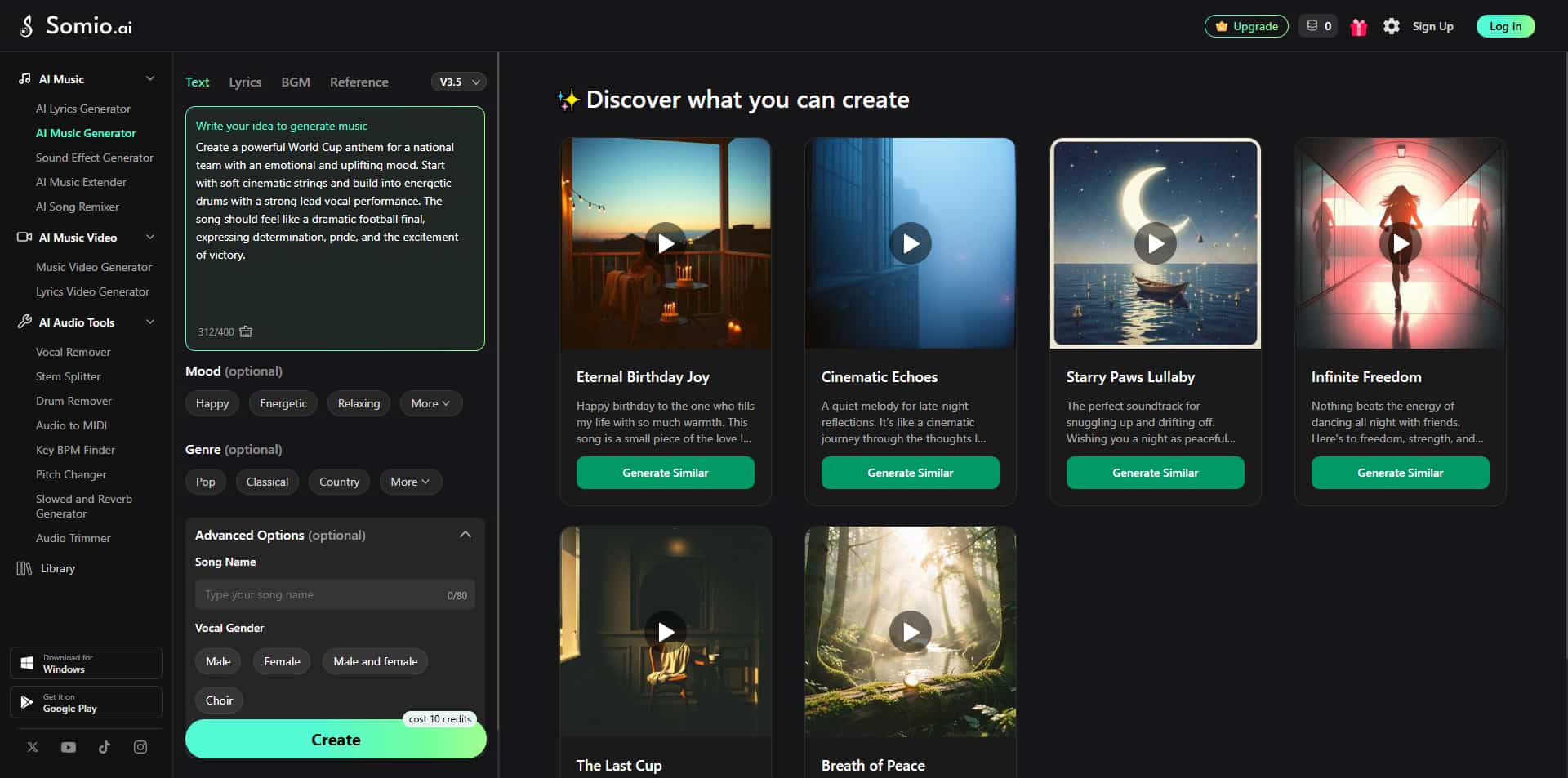This screenshot has width=1568, height=778.
Task: Select the Happy mood chip
Action: tap(212, 403)
